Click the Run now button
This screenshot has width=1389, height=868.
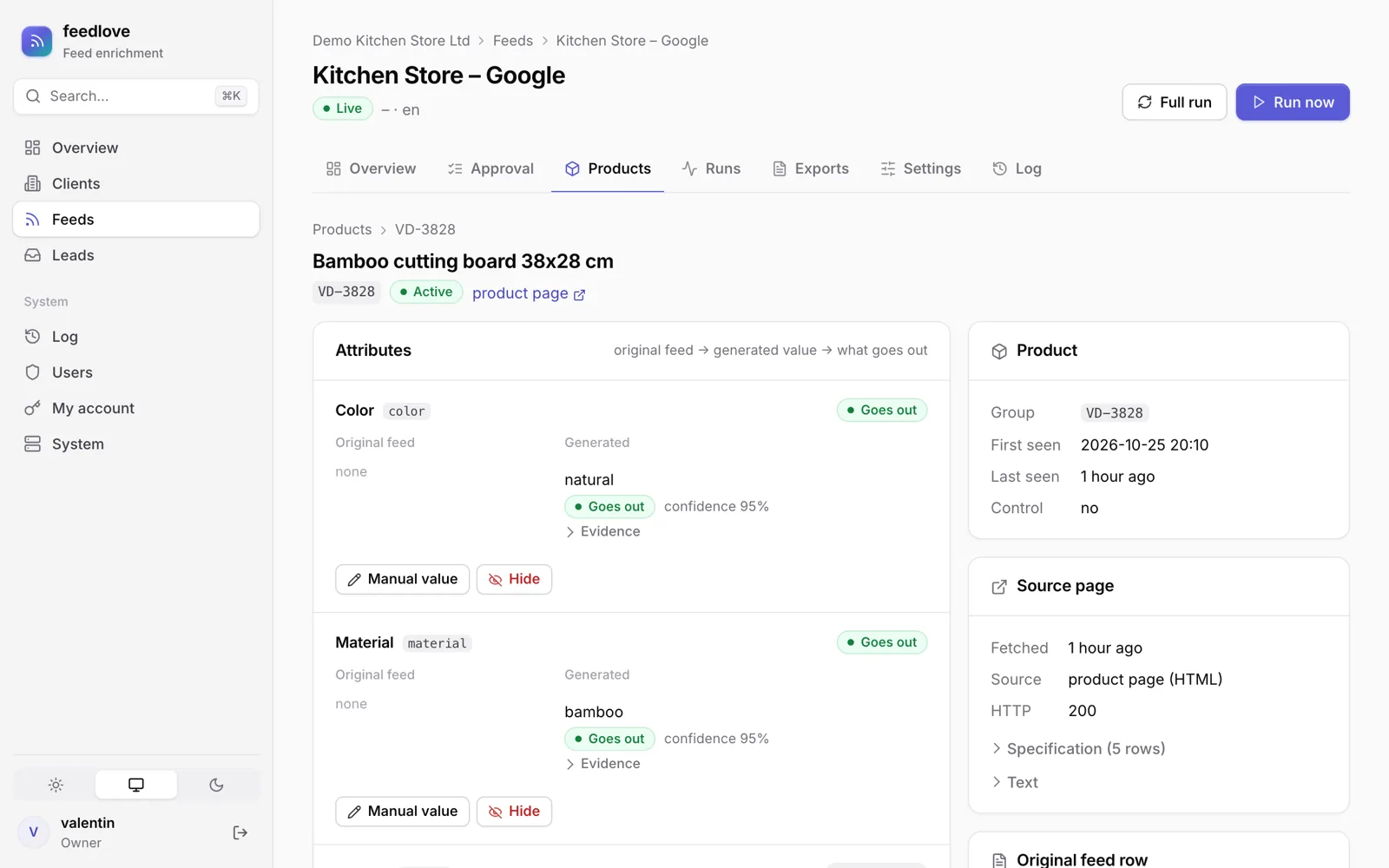(1293, 102)
